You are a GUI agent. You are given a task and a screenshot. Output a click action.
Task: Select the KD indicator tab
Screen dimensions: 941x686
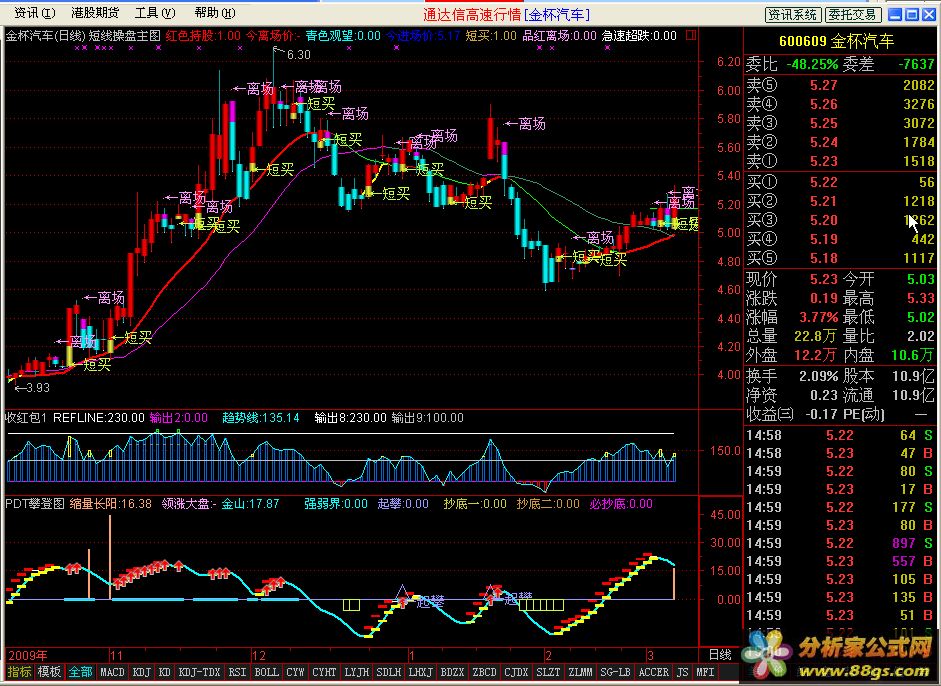click(x=165, y=672)
